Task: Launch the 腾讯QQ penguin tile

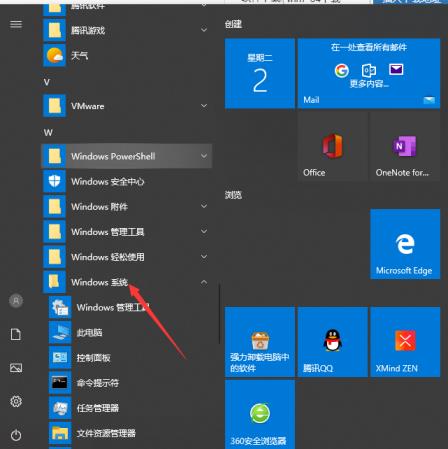Action: coord(333,342)
